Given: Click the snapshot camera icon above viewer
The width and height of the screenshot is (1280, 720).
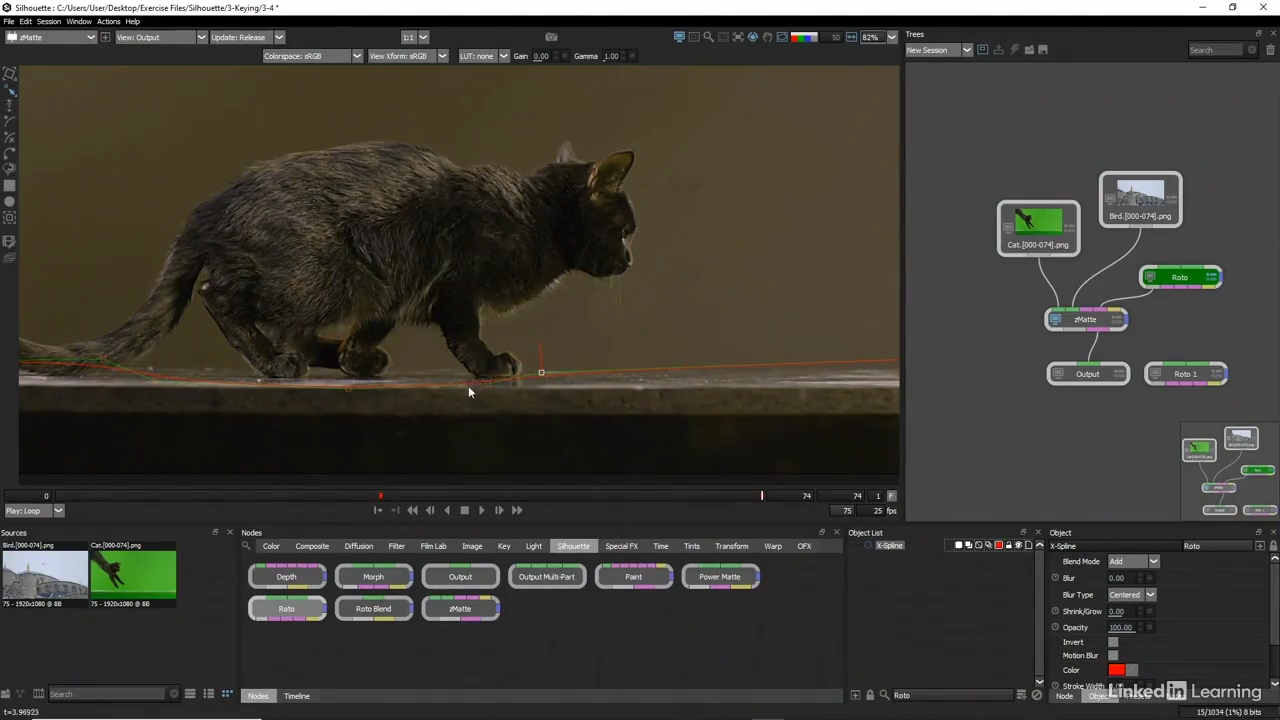Looking at the screenshot, I should click(x=551, y=37).
